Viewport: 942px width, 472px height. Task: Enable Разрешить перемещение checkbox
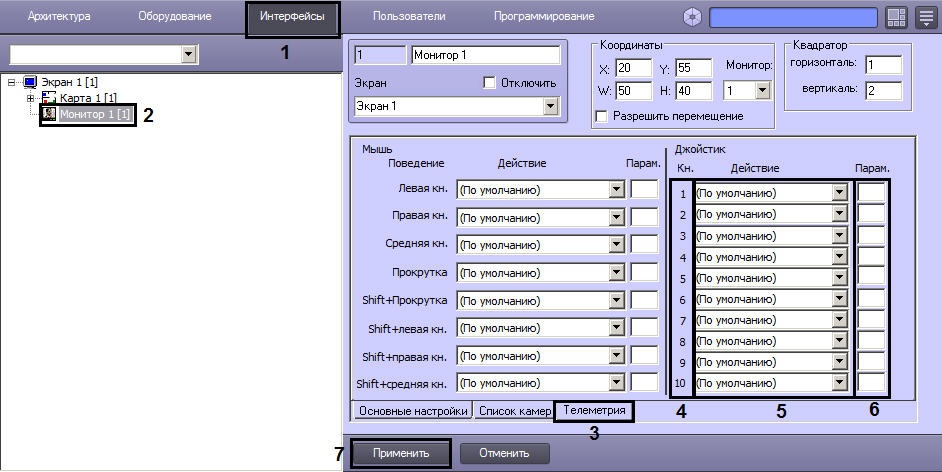601,116
